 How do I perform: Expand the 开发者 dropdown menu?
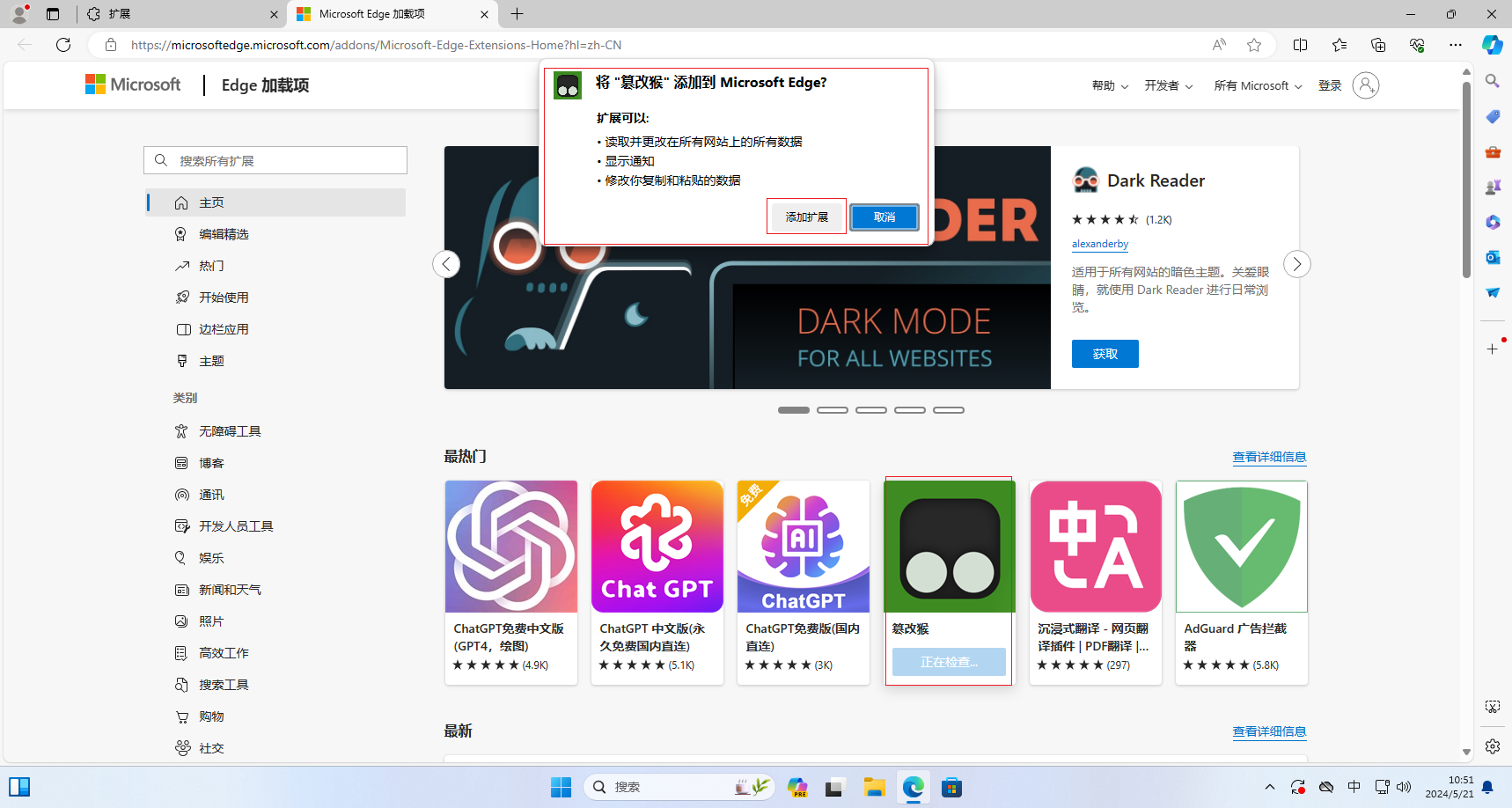1169,85
